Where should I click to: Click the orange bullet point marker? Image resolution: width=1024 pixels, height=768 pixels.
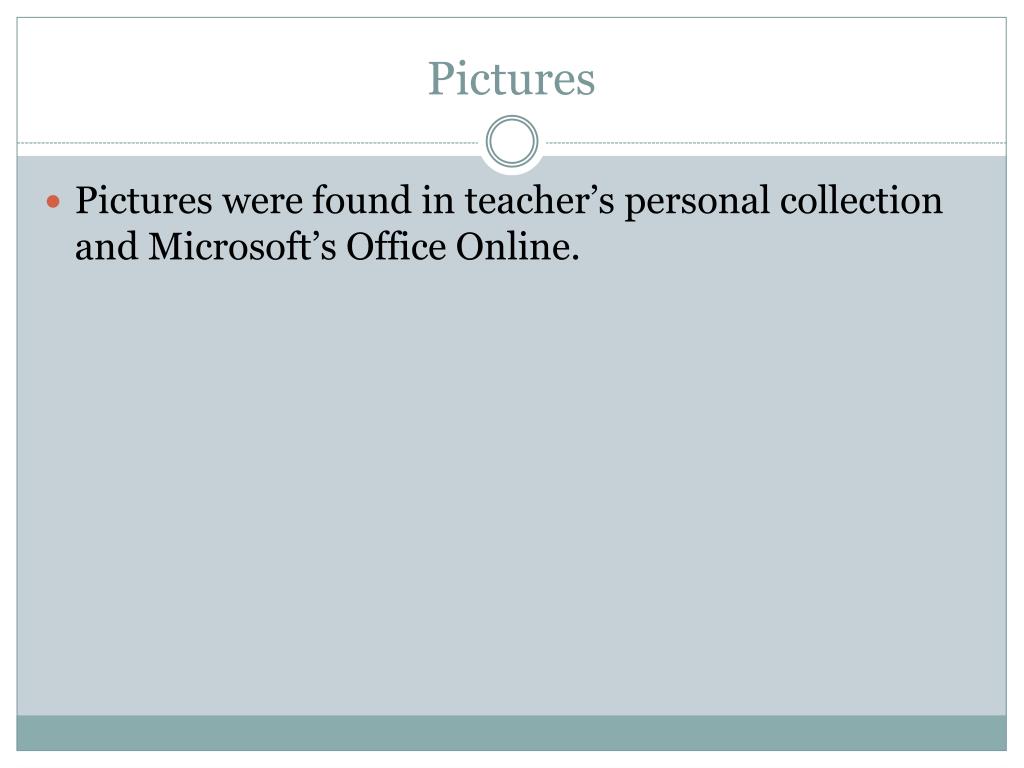click(x=54, y=202)
